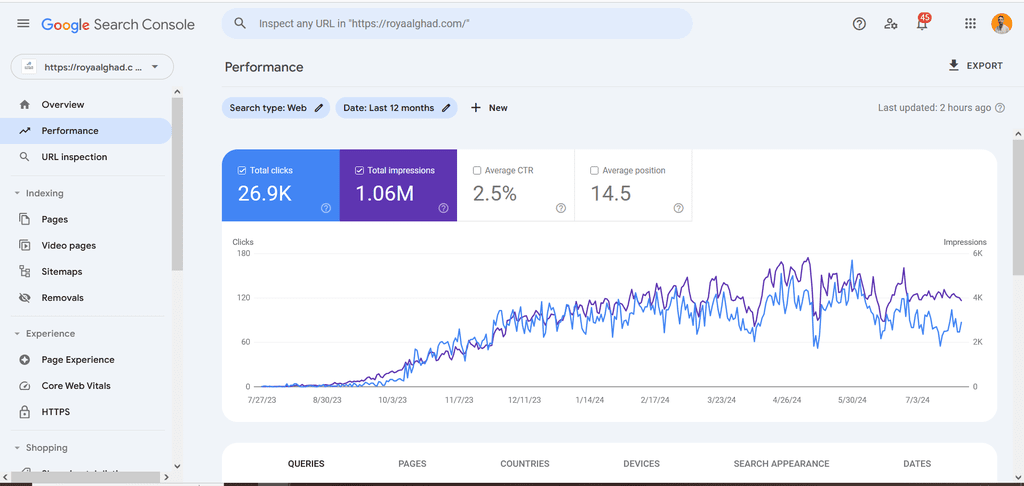Open the account profile avatar

tap(1001, 24)
